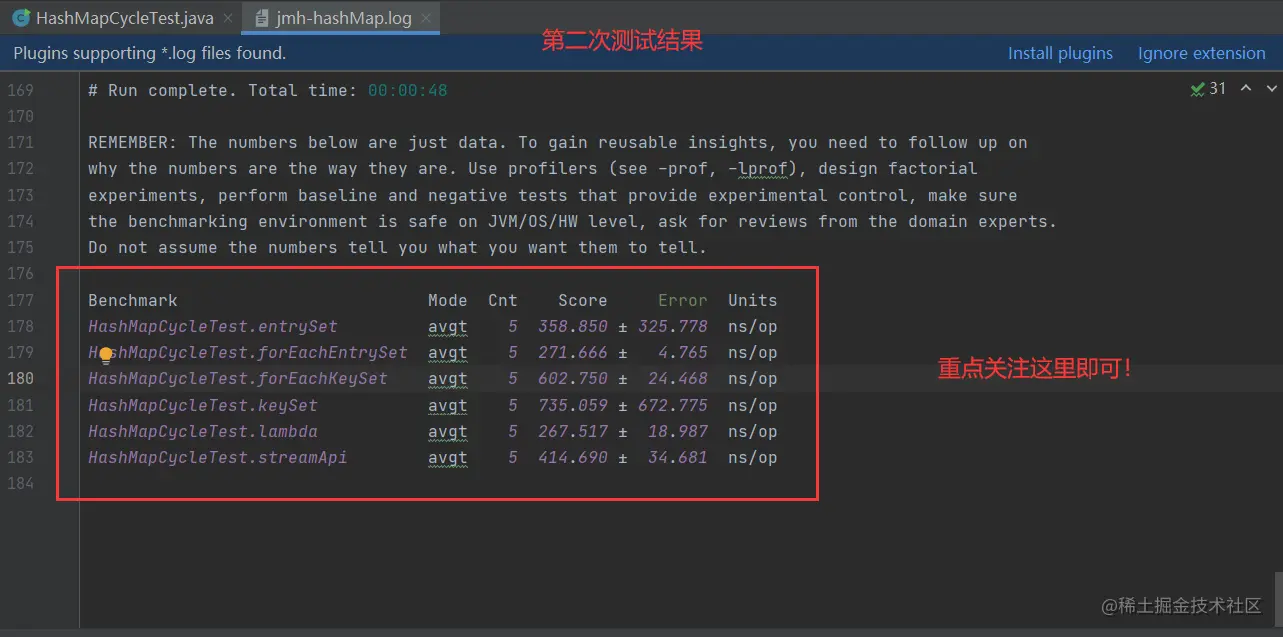The height and width of the screenshot is (637, 1283).
Task: Close the HashMapCycleTest.java tab
Action: (x=227, y=19)
